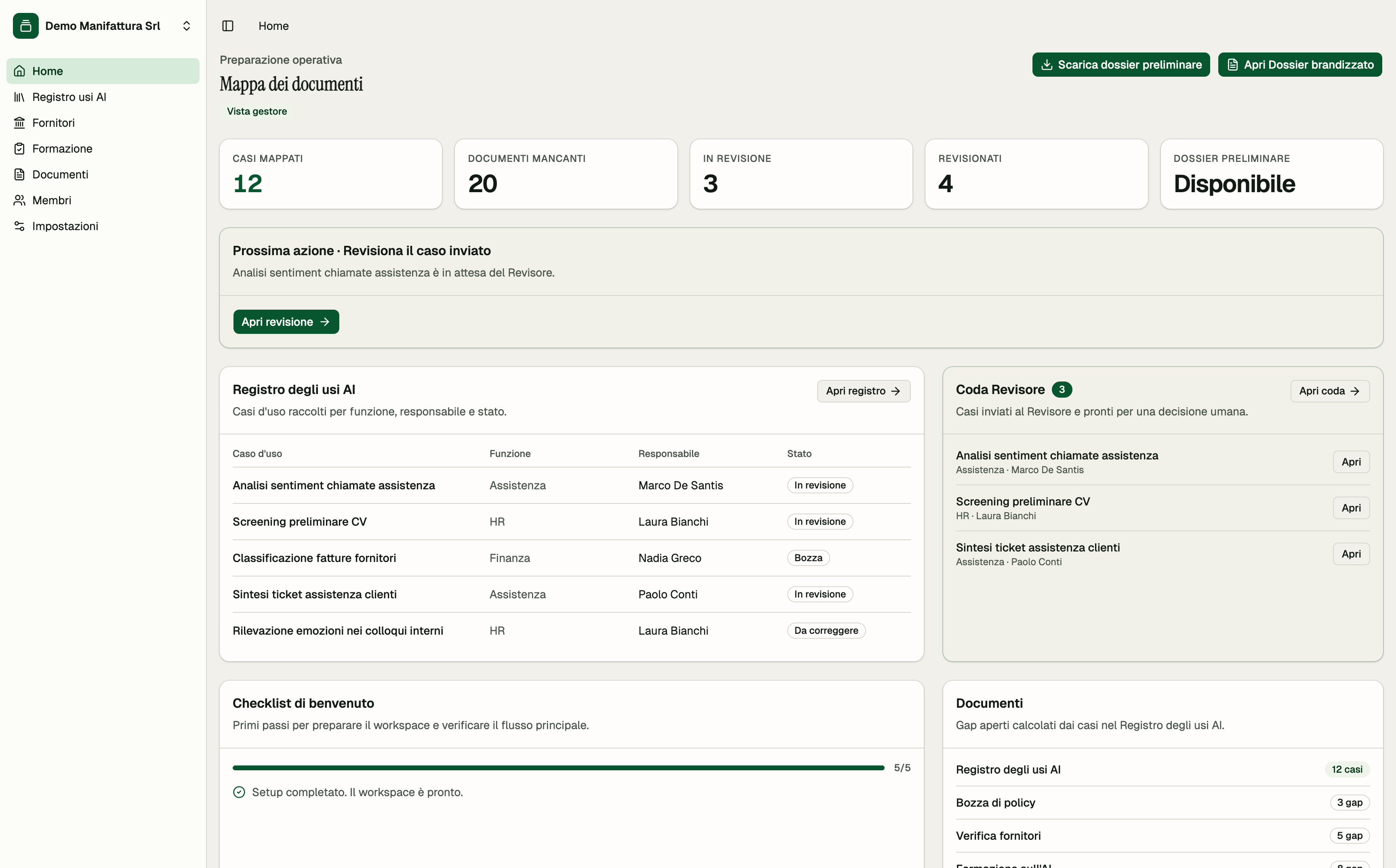The image size is (1396, 868).
Task: Click the Documenti file icon
Action: tap(19, 174)
